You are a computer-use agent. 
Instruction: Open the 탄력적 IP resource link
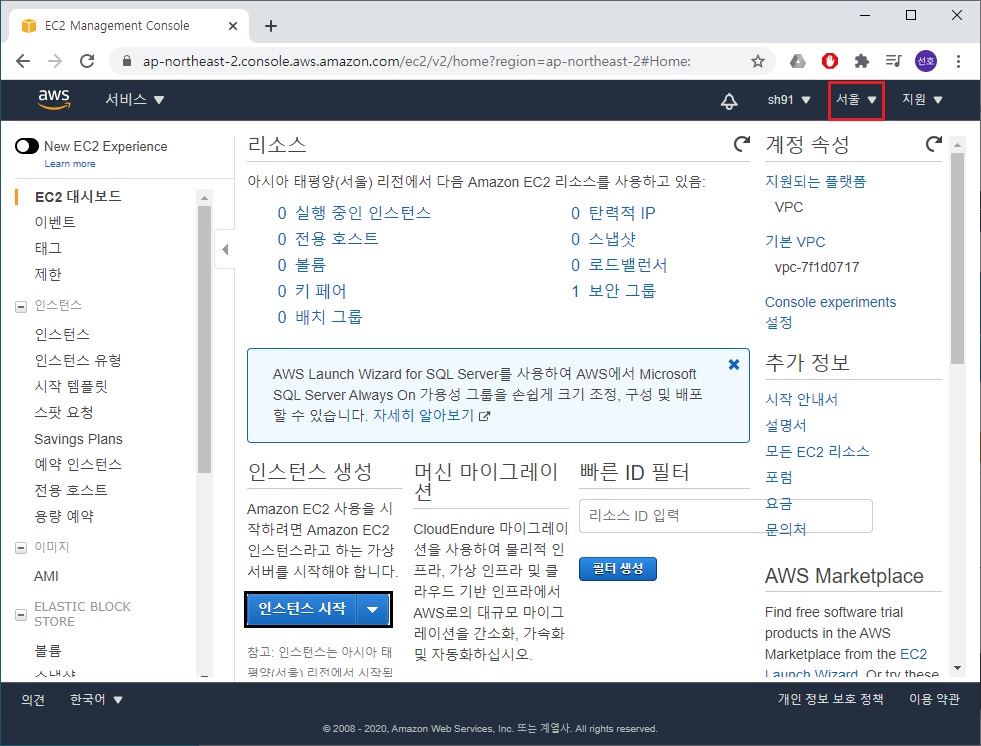pos(622,213)
